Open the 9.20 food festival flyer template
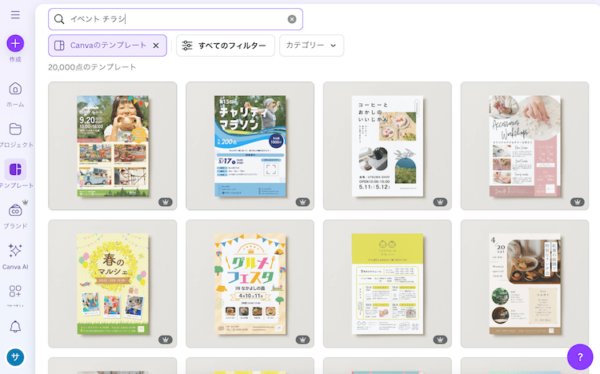Viewport: 600px width, 374px height. 112,146
